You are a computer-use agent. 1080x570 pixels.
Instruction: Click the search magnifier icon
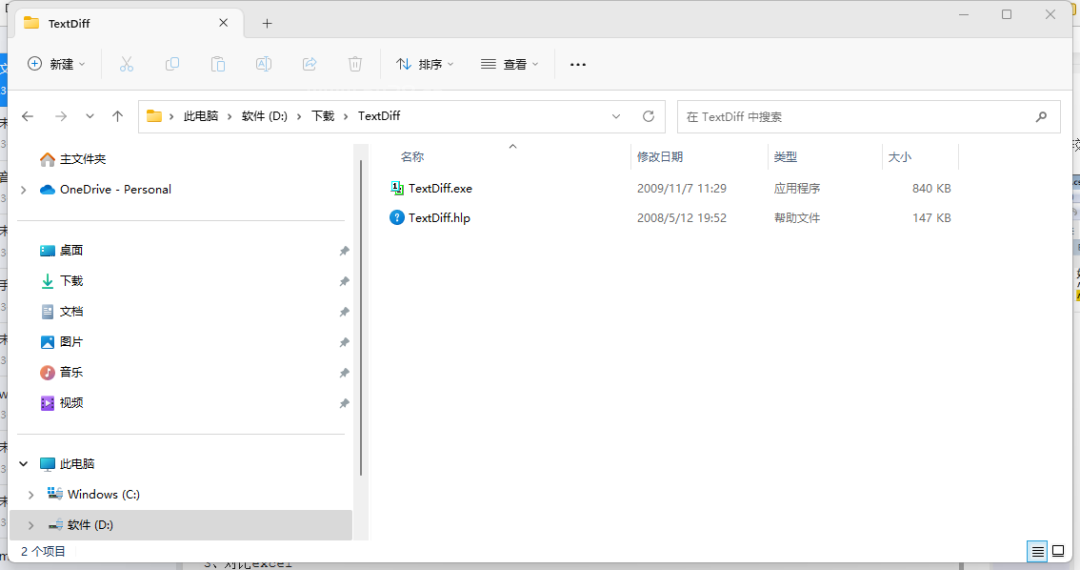[1041, 116]
